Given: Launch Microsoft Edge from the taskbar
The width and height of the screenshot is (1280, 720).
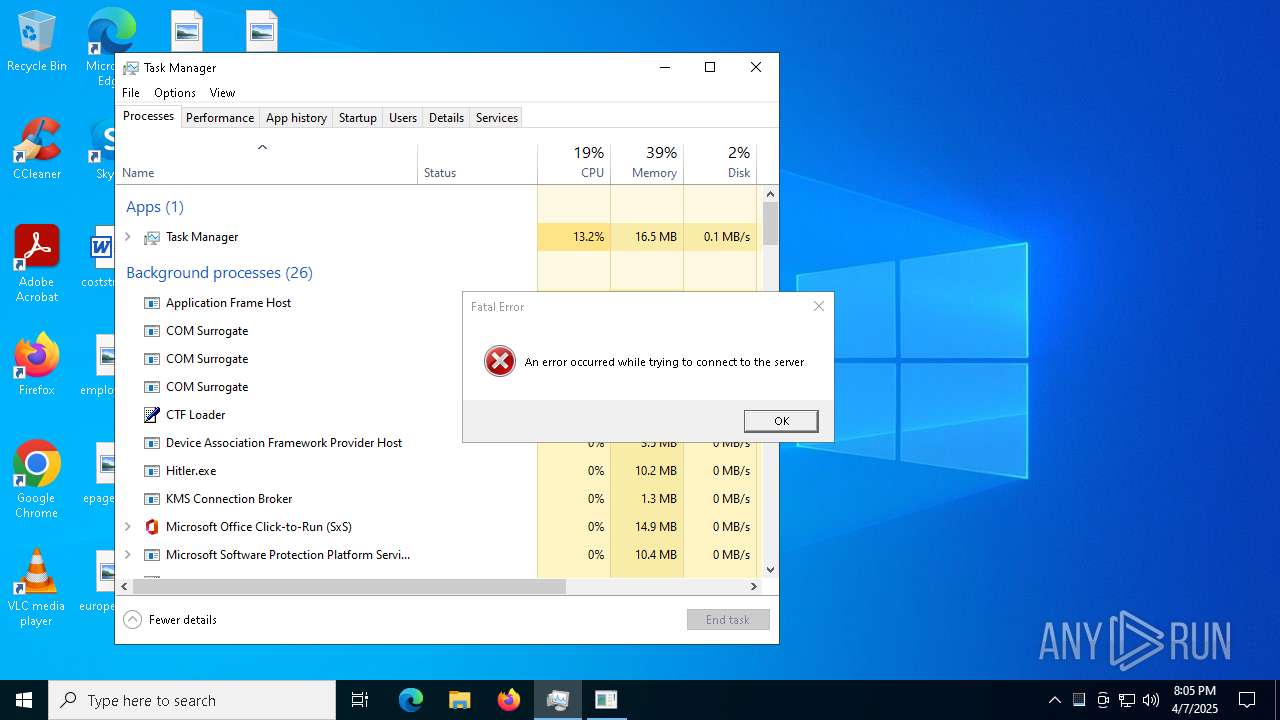Looking at the screenshot, I should [x=411, y=700].
